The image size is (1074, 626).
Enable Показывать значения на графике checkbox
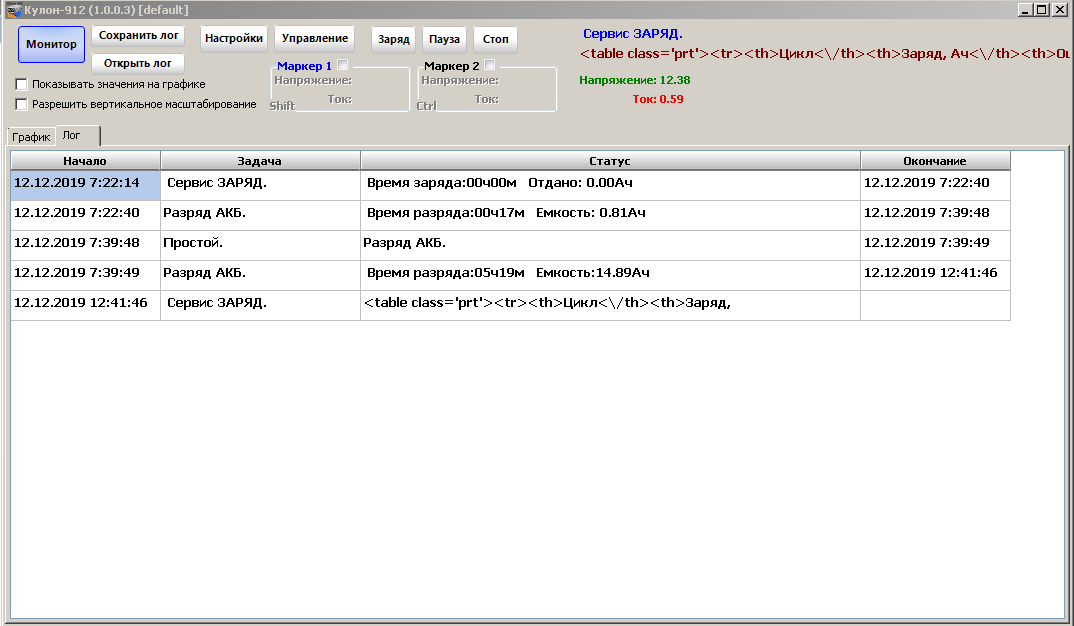tap(22, 85)
